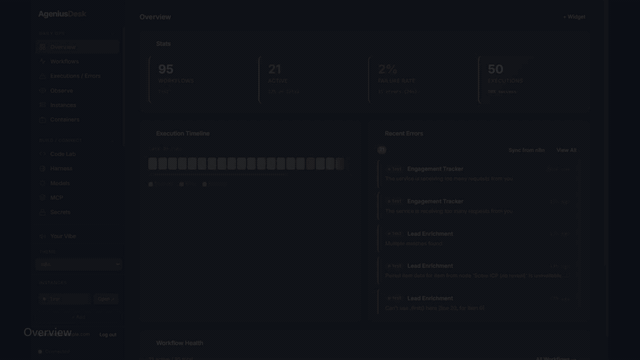Click the AgeniusDesk logo
The height and width of the screenshot is (360, 640).
coord(62,14)
